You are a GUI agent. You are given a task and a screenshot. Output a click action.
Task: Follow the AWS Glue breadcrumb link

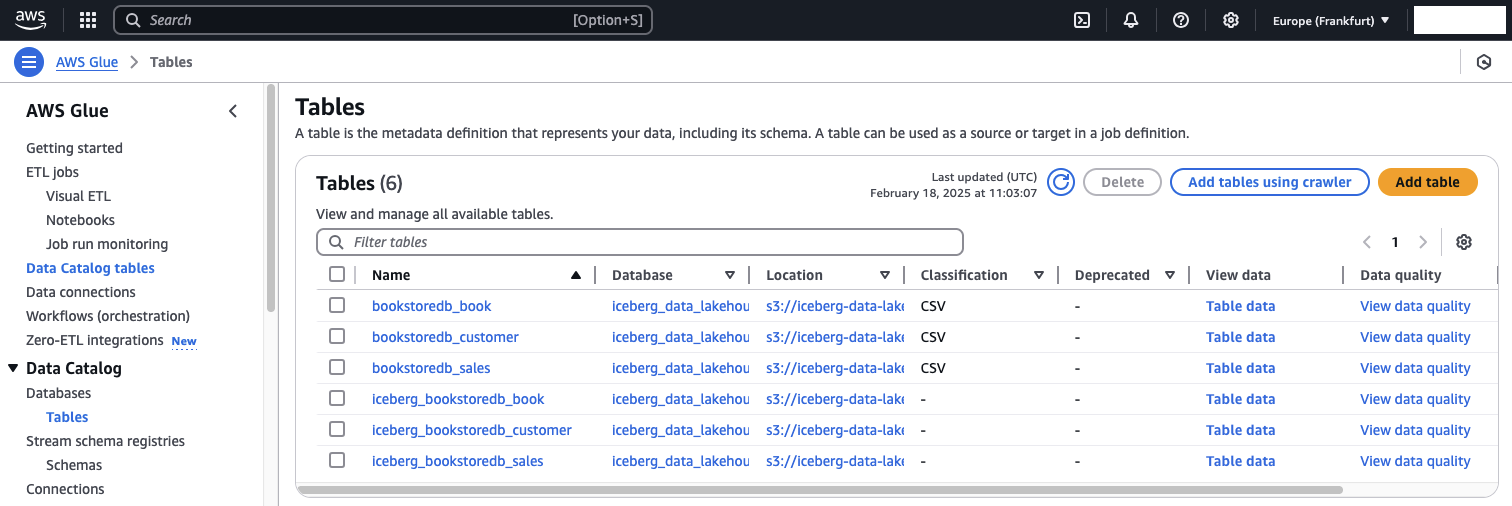coord(87,62)
